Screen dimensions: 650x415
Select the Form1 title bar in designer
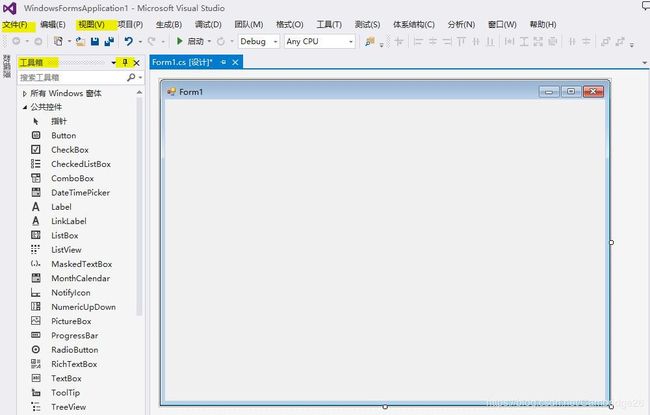pyautogui.click(x=385, y=92)
